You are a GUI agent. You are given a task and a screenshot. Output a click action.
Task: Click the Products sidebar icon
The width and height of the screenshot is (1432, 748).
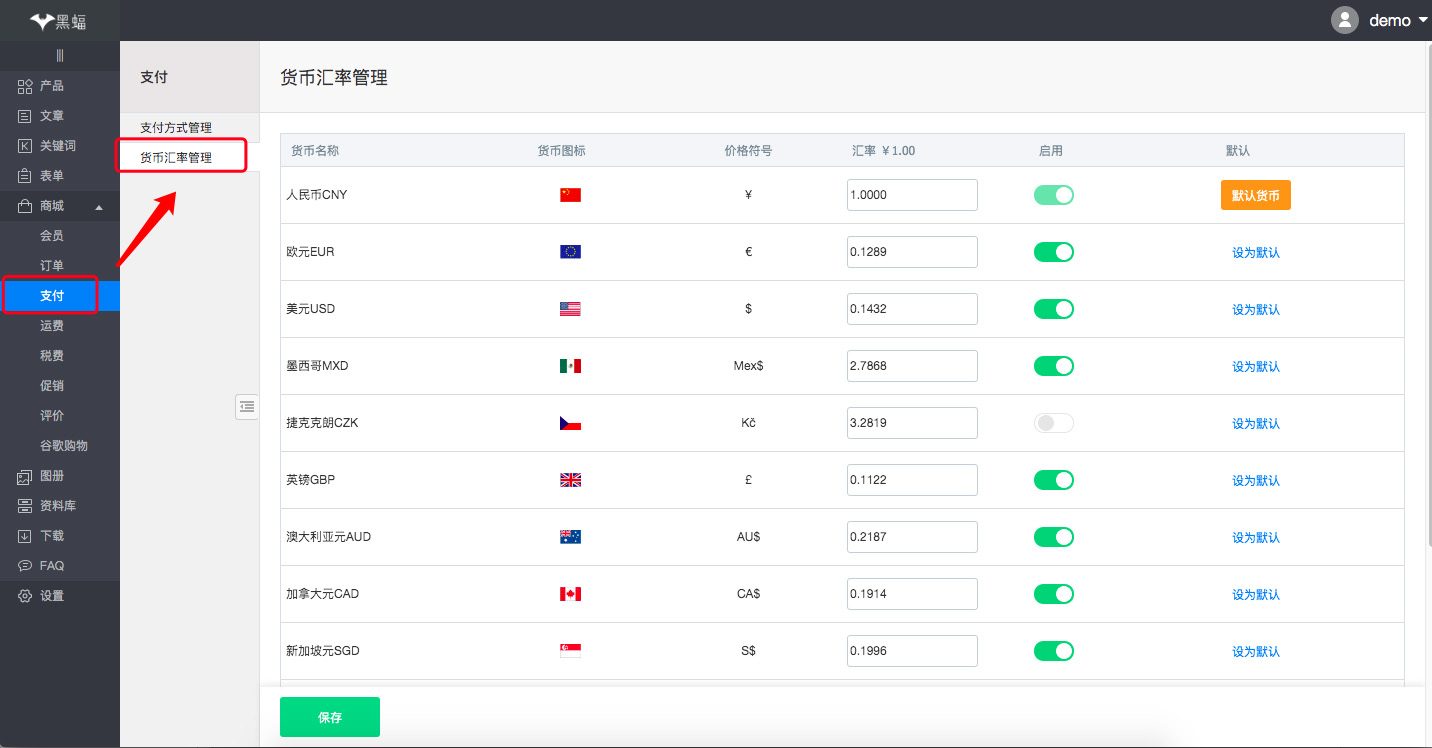(25, 86)
